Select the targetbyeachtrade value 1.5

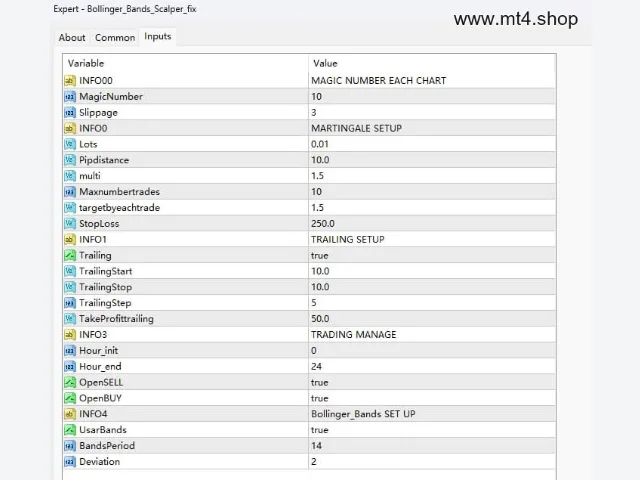[x=317, y=208]
